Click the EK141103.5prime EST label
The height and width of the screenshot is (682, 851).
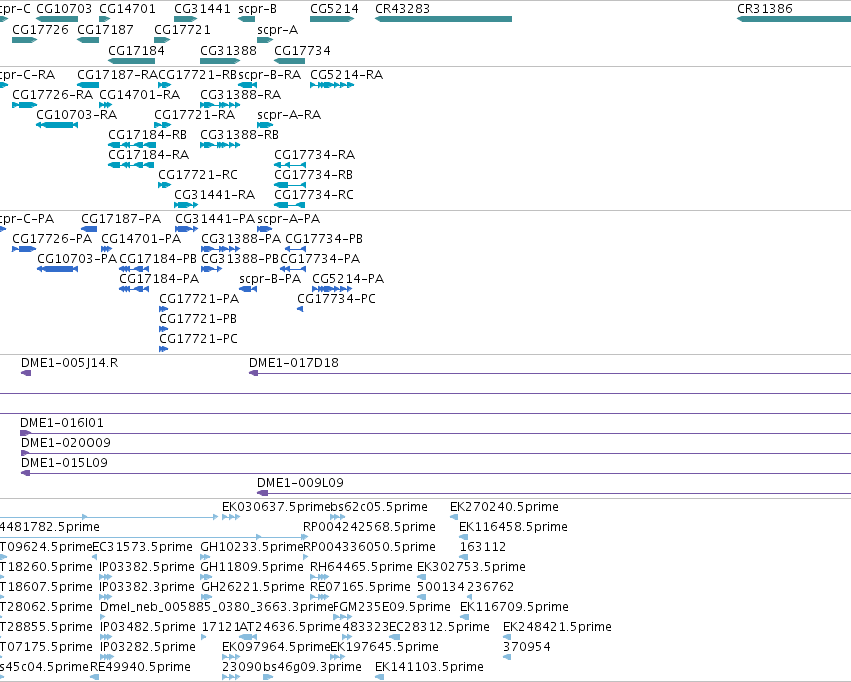pyautogui.click(x=429, y=667)
